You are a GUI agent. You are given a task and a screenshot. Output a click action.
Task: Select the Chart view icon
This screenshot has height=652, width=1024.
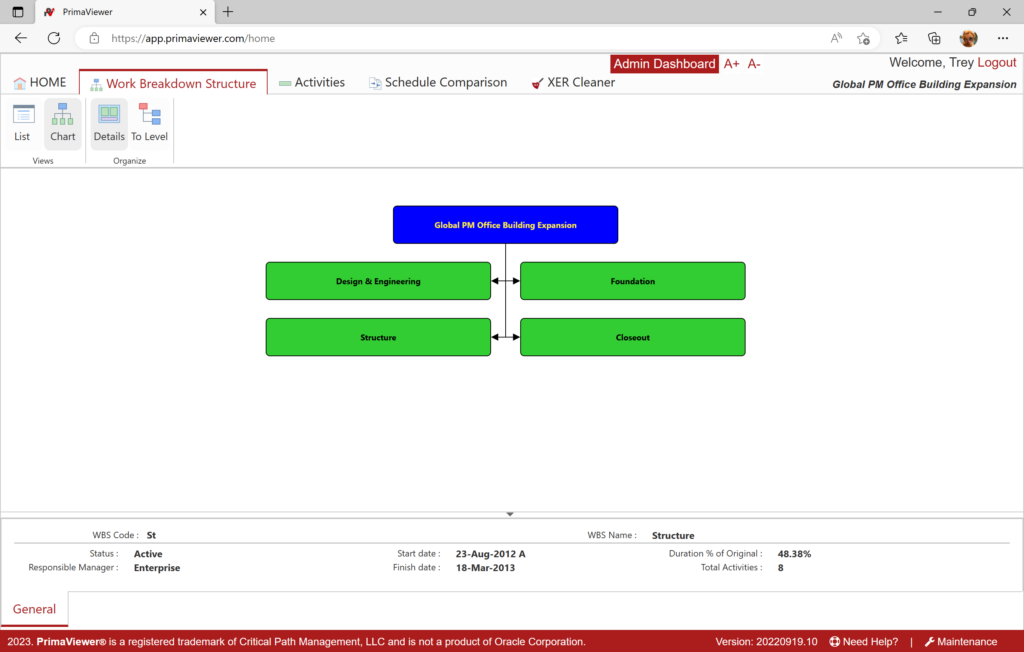(x=63, y=123)
